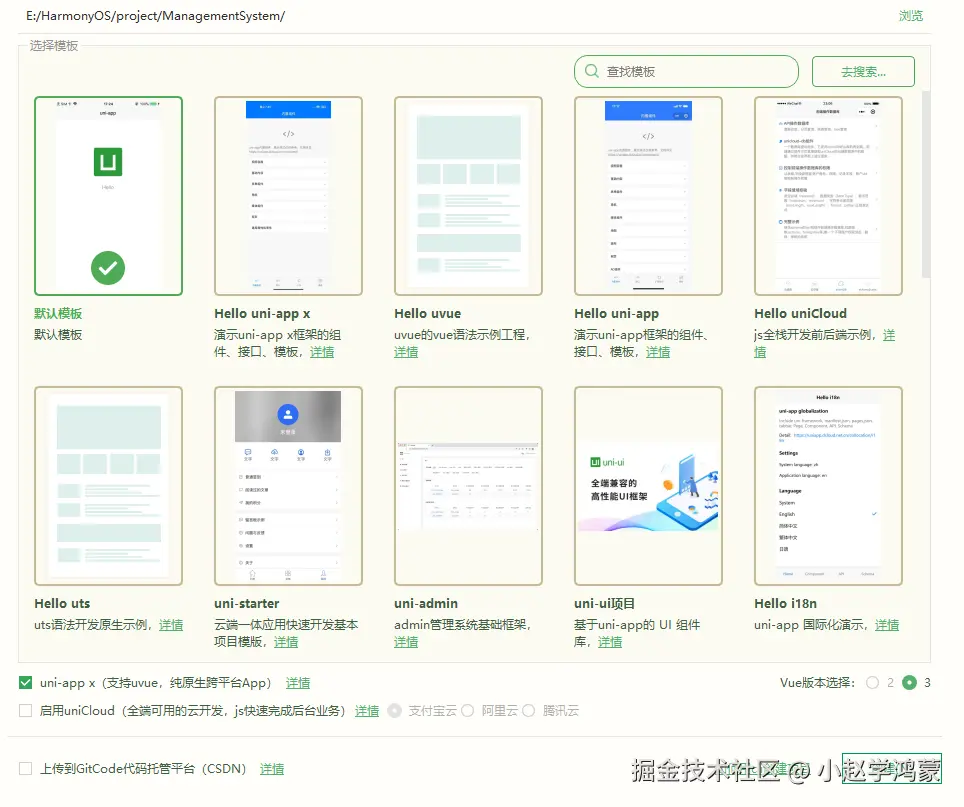This screenshot has width=964, height=807.
Task: Choose 腾讯云 radio option
Action: (x=529, y=711)
